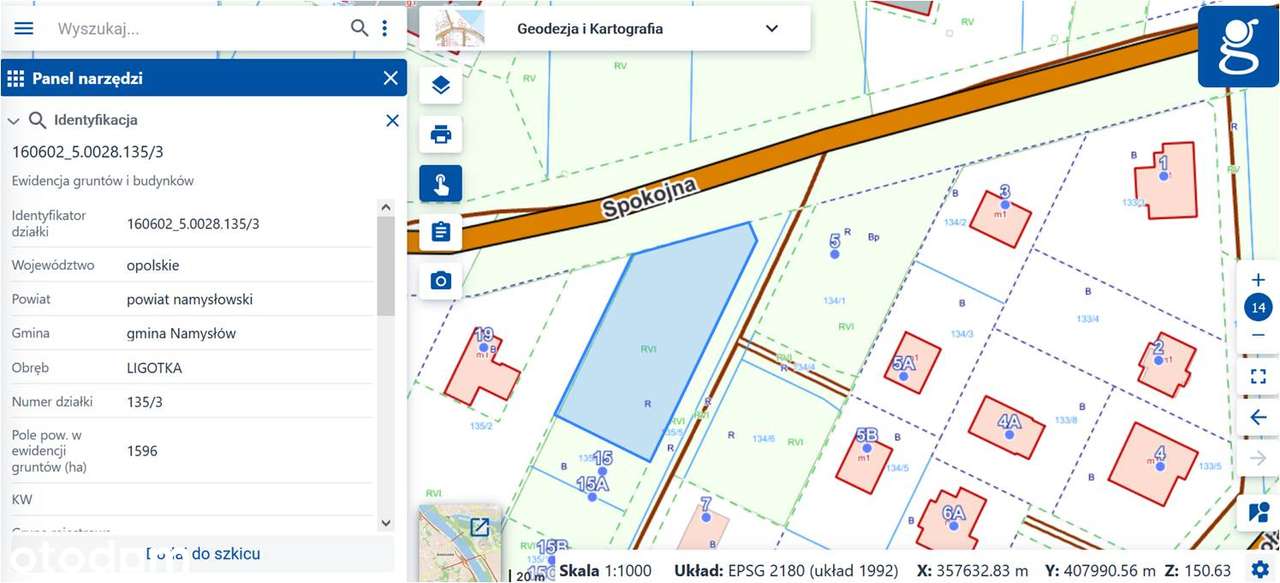This screenshot has height=583, width=1280.
Task: Click the Obręb value LIGOTKA
Action: pyautogui.click(x=154, y=368)
